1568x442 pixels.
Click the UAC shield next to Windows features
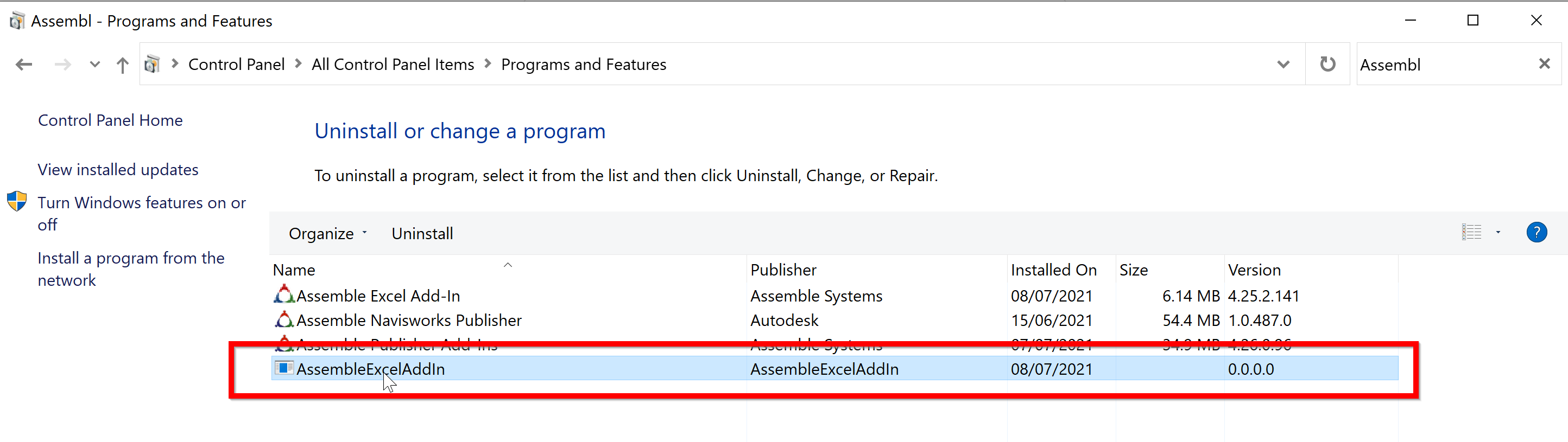16,201
